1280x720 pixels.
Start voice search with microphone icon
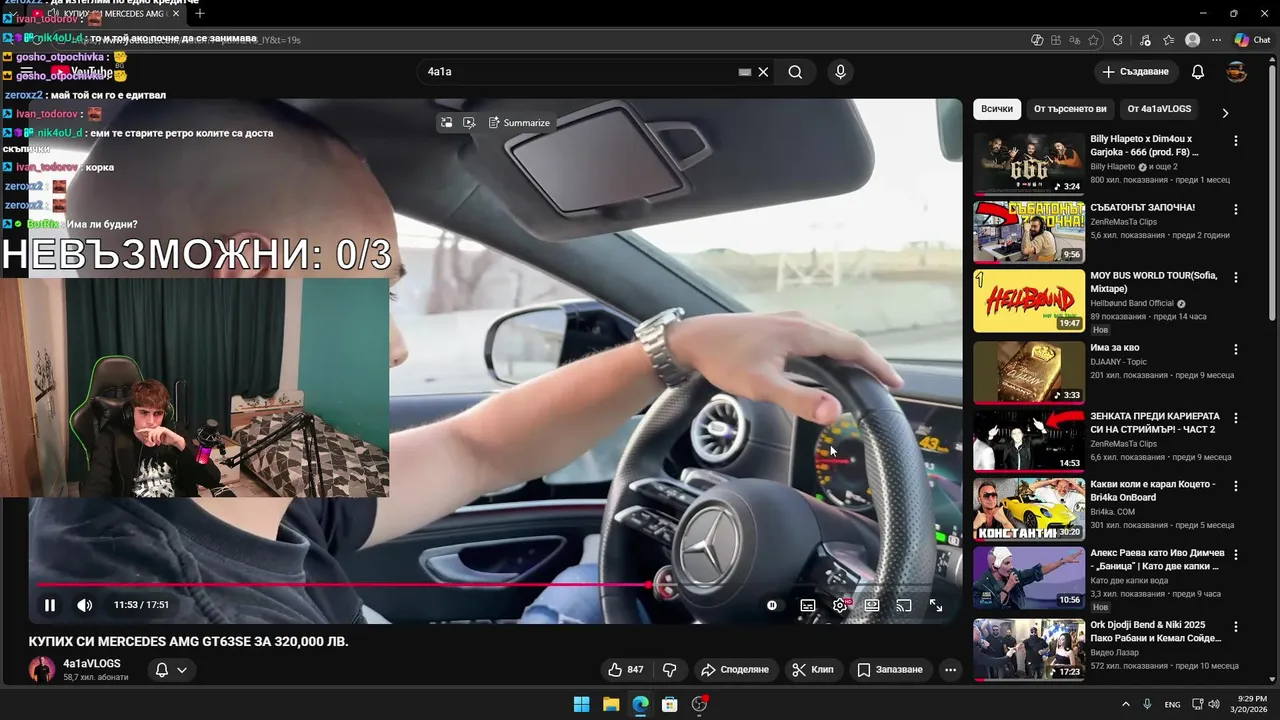(x=840, y=72)
